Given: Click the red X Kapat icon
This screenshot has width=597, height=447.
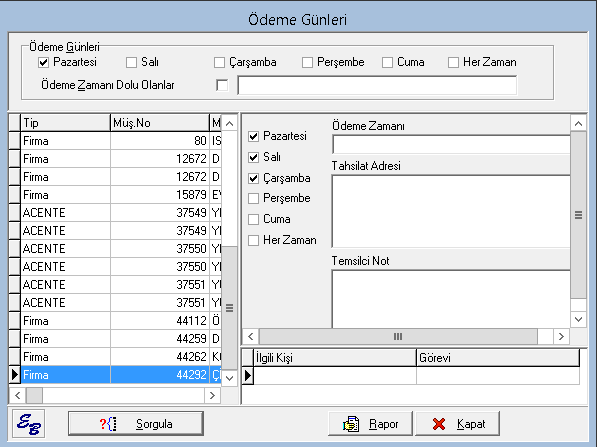Looking at the screenshot, I should [x=439, y=424].
